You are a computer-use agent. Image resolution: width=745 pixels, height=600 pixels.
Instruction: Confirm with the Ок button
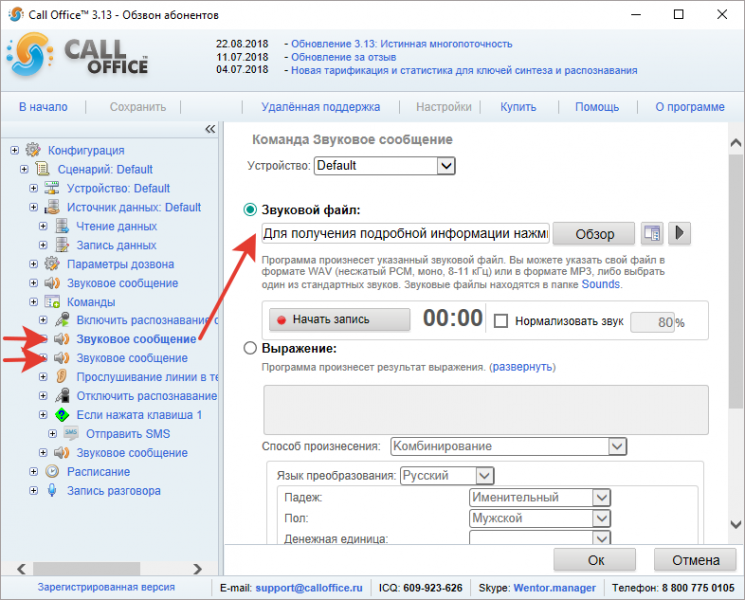click(x=595, y=560)
